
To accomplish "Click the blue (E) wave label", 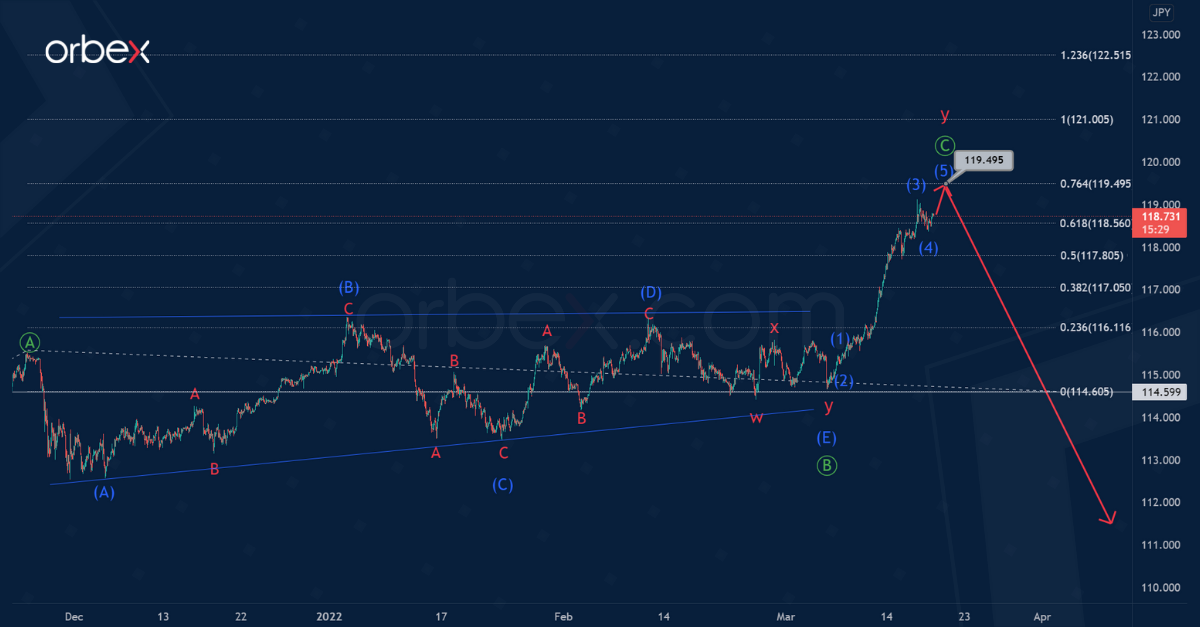I will (825, 437).
